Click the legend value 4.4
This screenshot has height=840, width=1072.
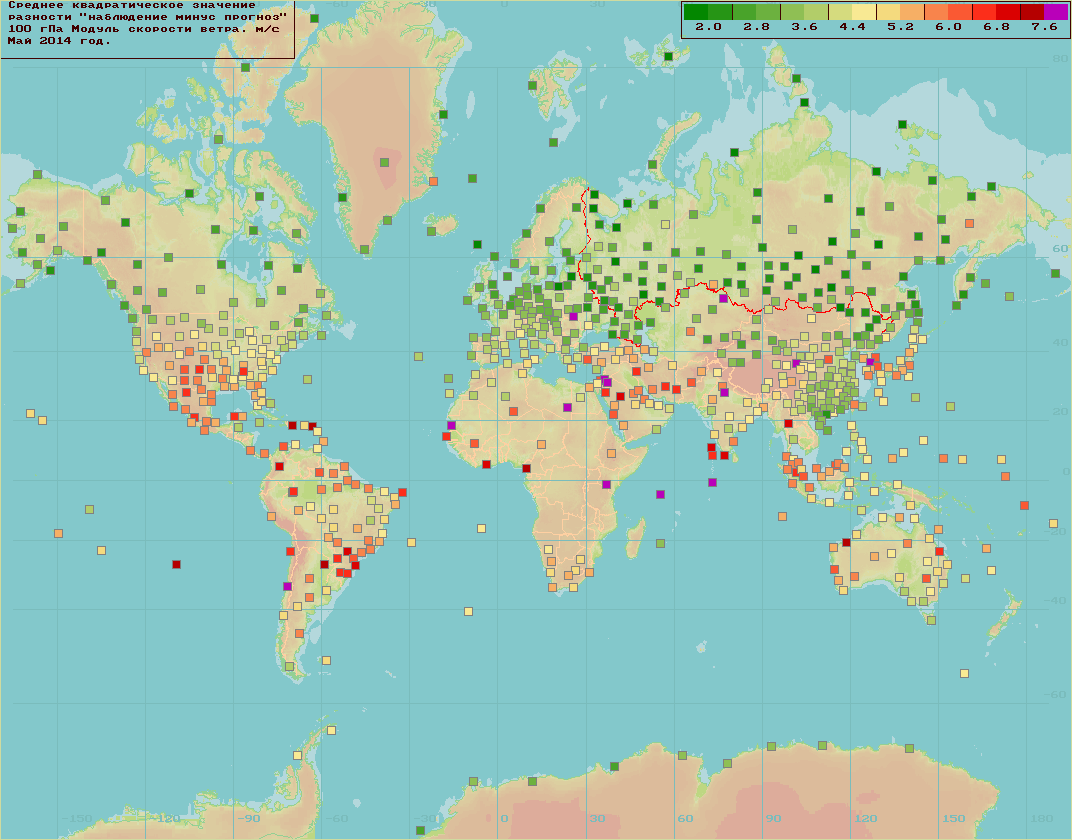(853, 27)
